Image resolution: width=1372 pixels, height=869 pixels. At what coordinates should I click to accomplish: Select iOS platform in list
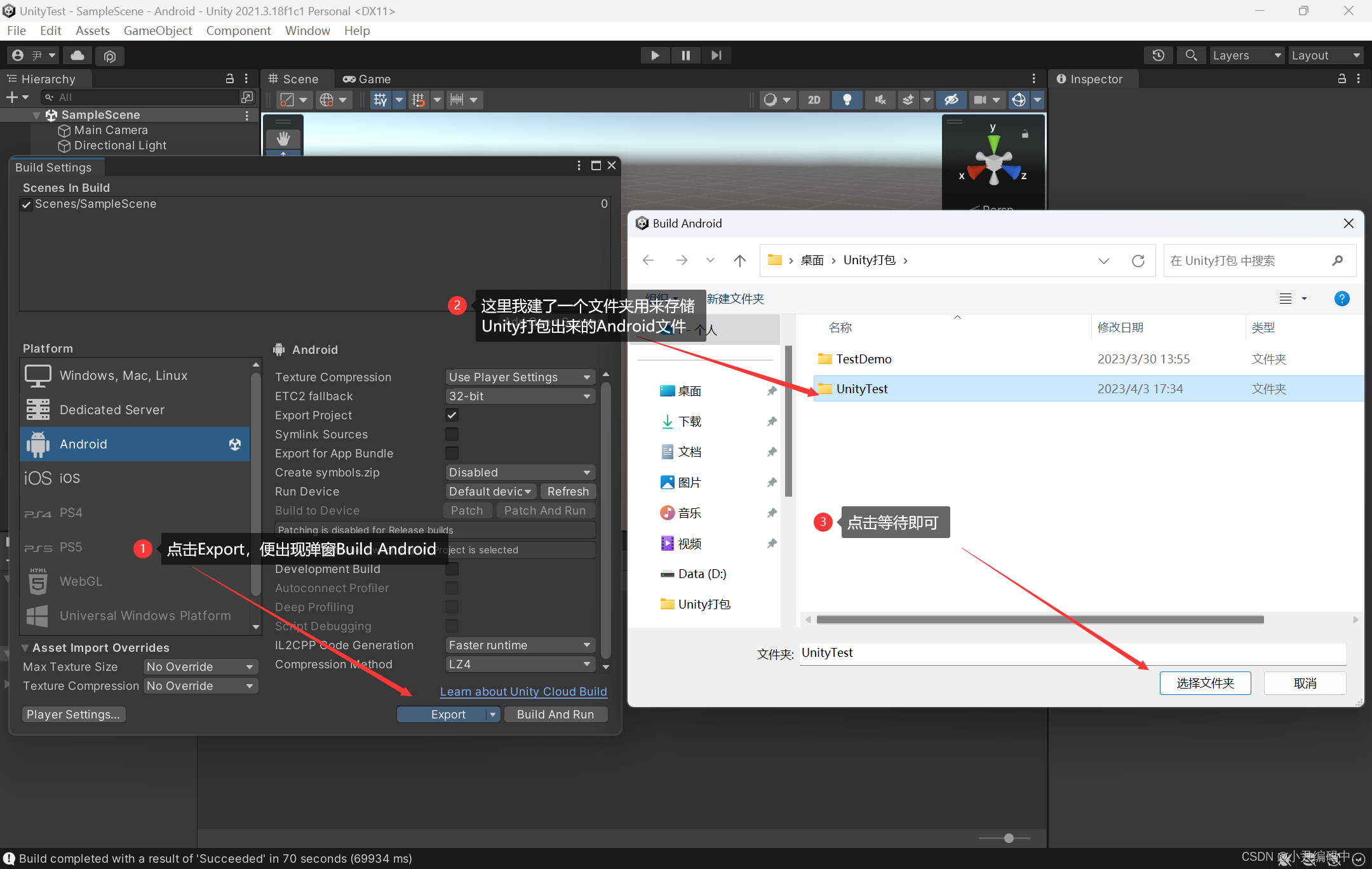pos(136,478)
